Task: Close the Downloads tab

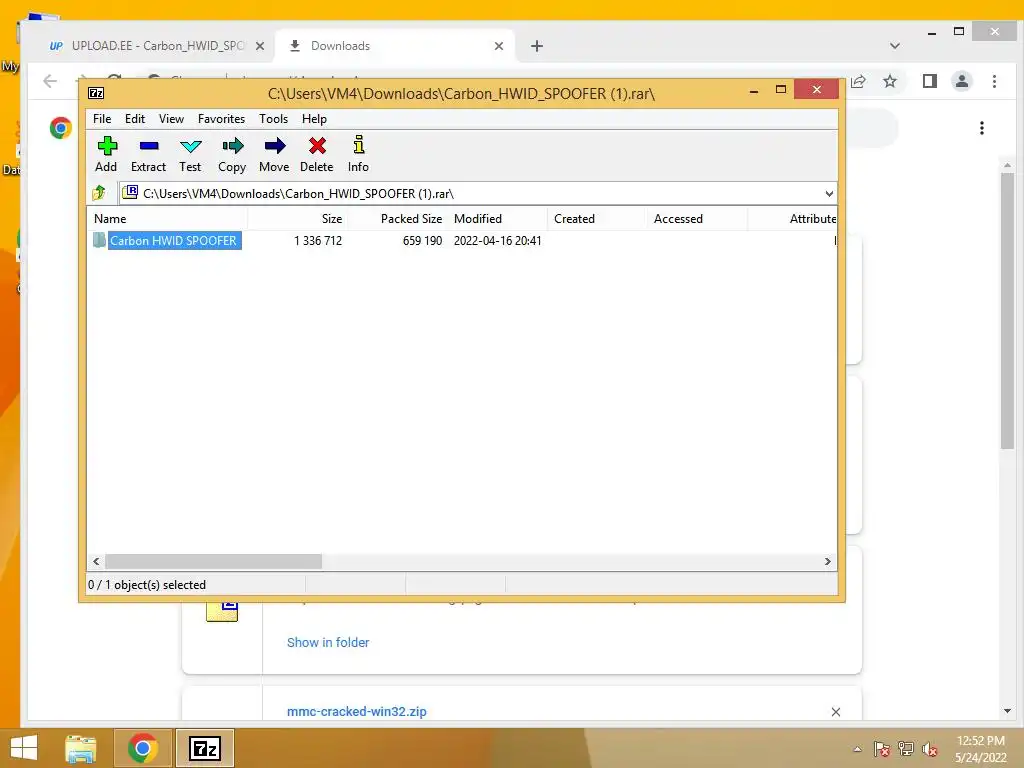Action: point(499,46)
